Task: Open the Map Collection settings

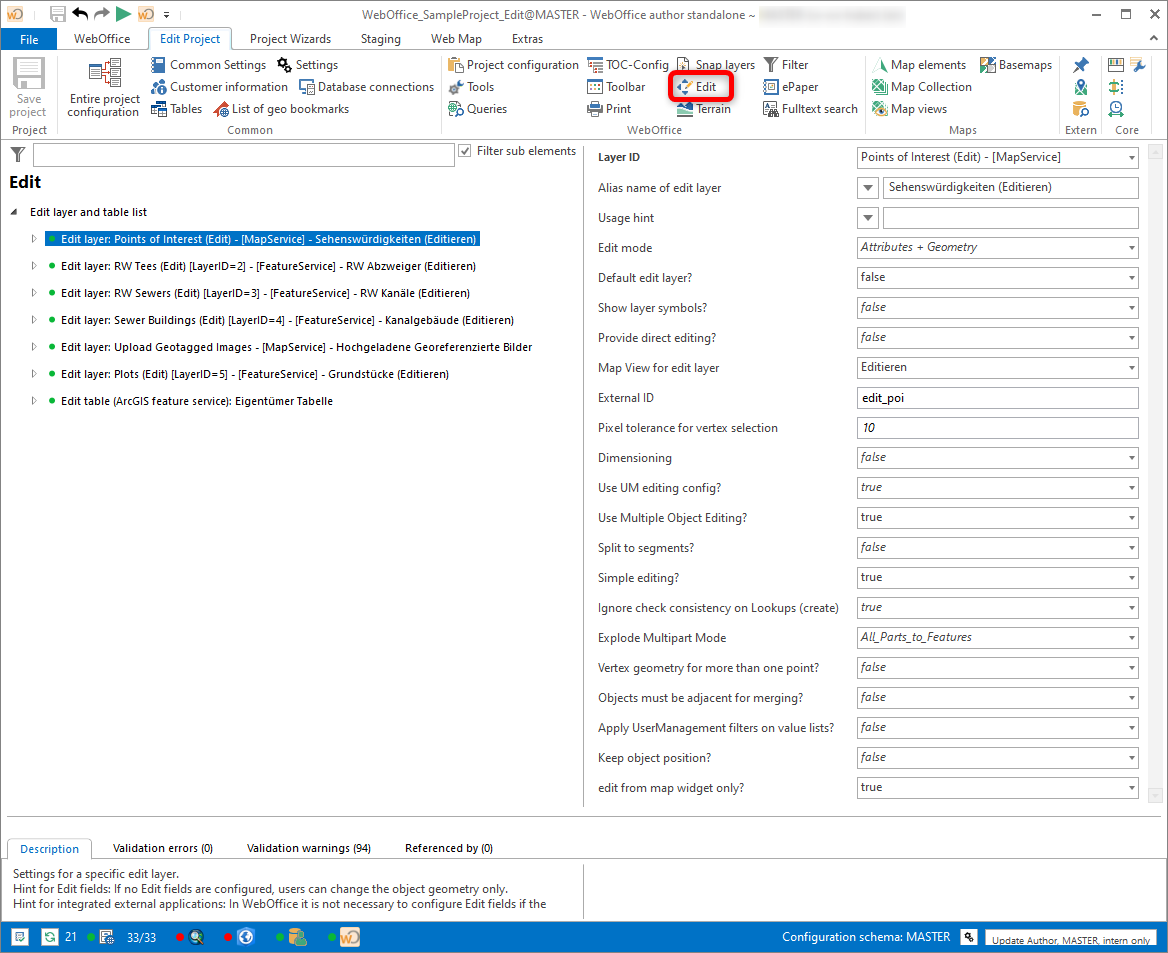Action: coord(922,87)
